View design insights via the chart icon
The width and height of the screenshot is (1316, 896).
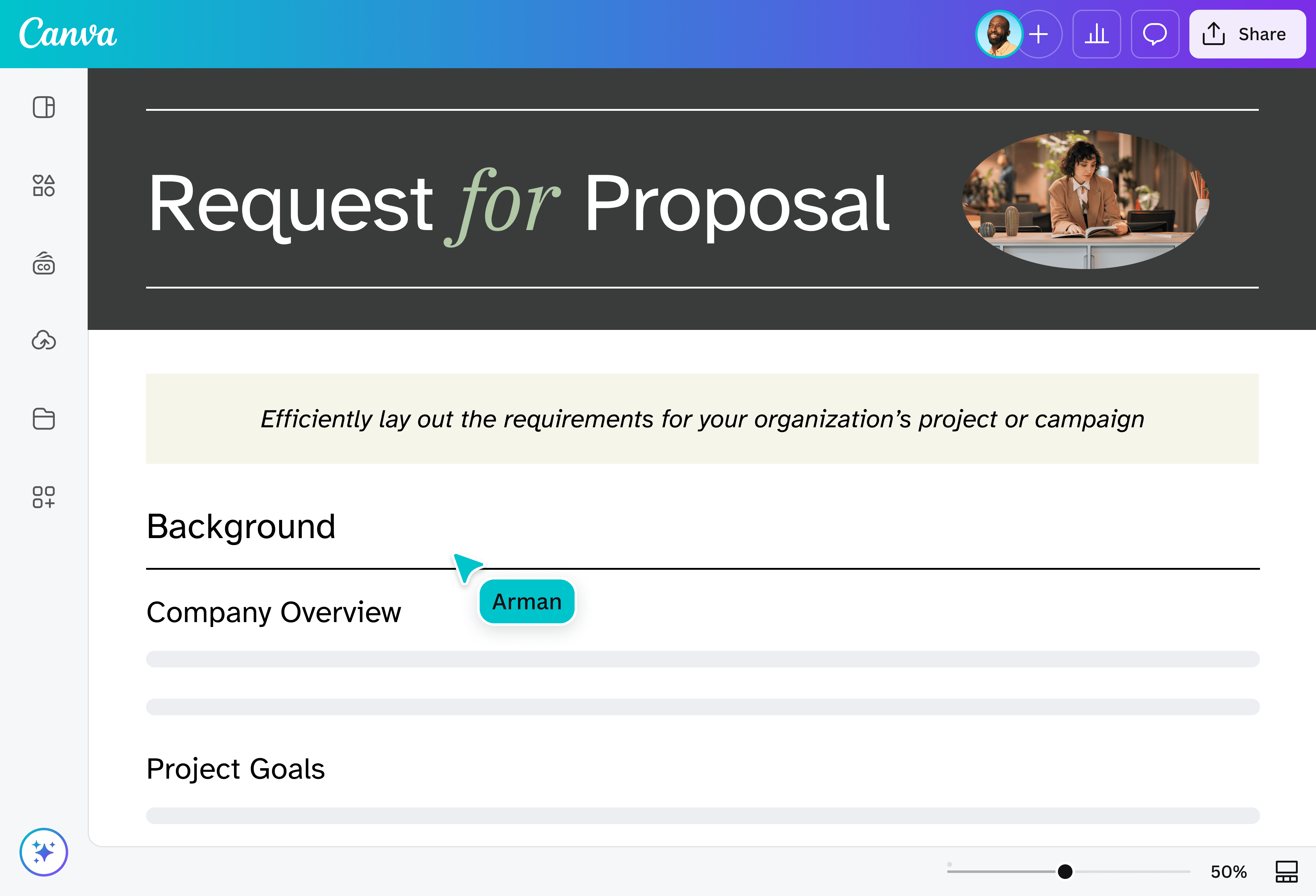coord(1096,34)
